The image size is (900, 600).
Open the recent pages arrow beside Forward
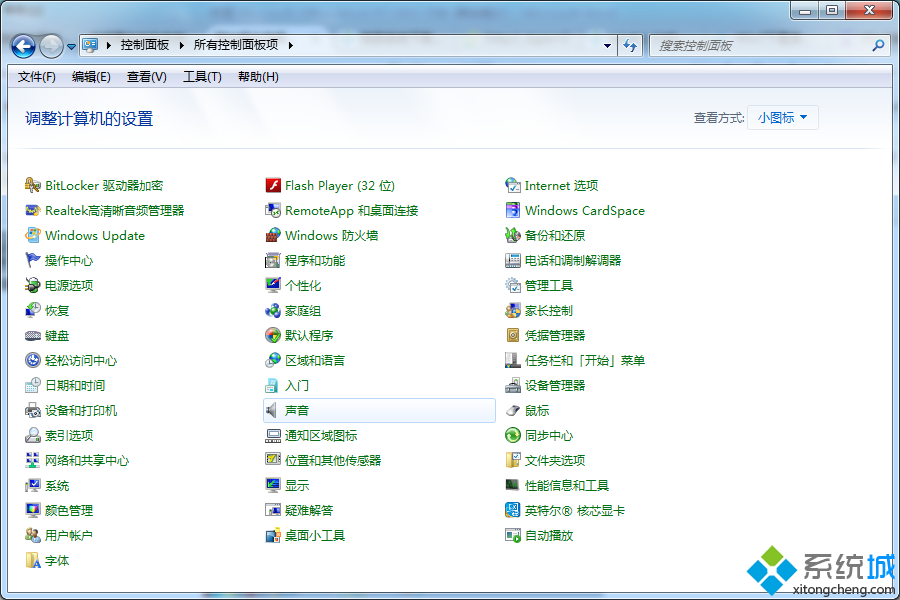tap(71, 46)
